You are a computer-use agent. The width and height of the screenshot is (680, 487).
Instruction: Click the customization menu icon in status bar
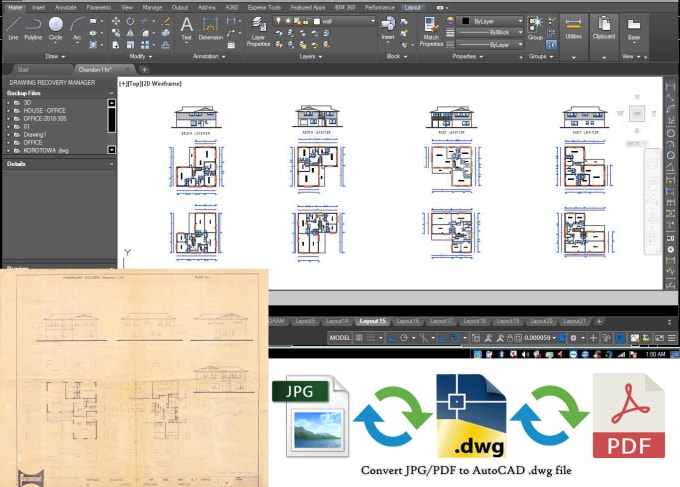coord(671,338)
